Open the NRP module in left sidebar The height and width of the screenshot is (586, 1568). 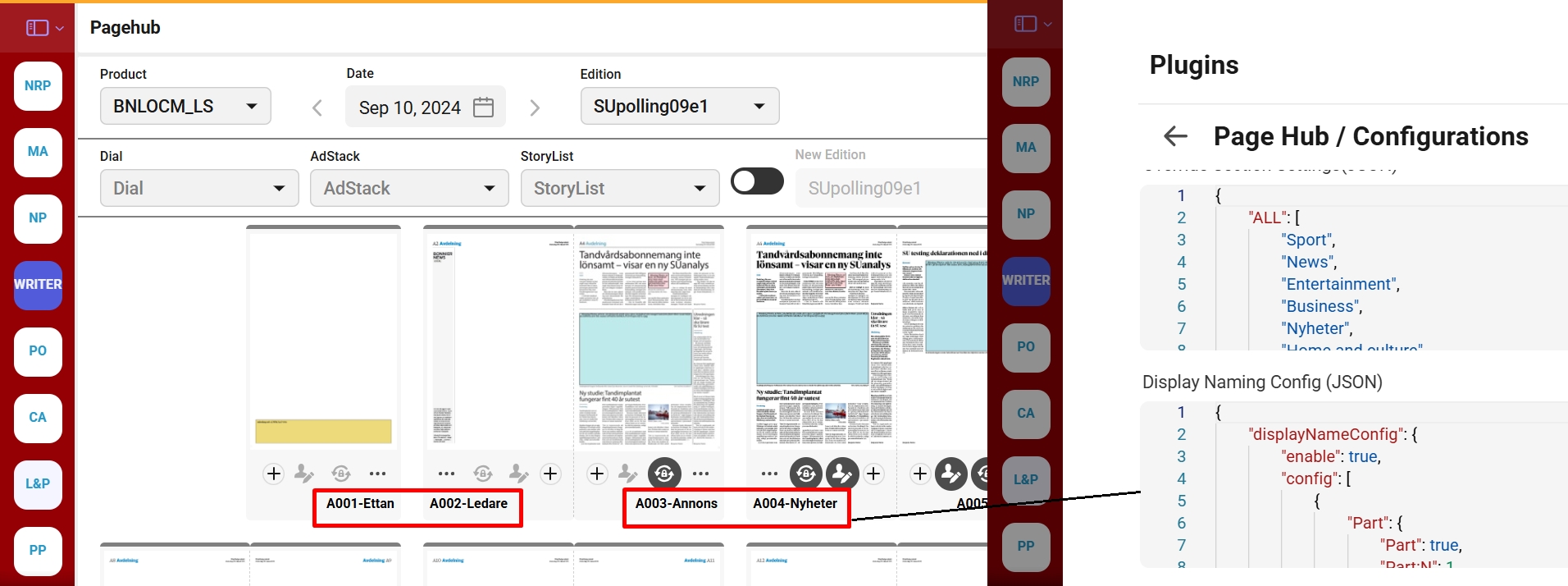click(38, 86)
